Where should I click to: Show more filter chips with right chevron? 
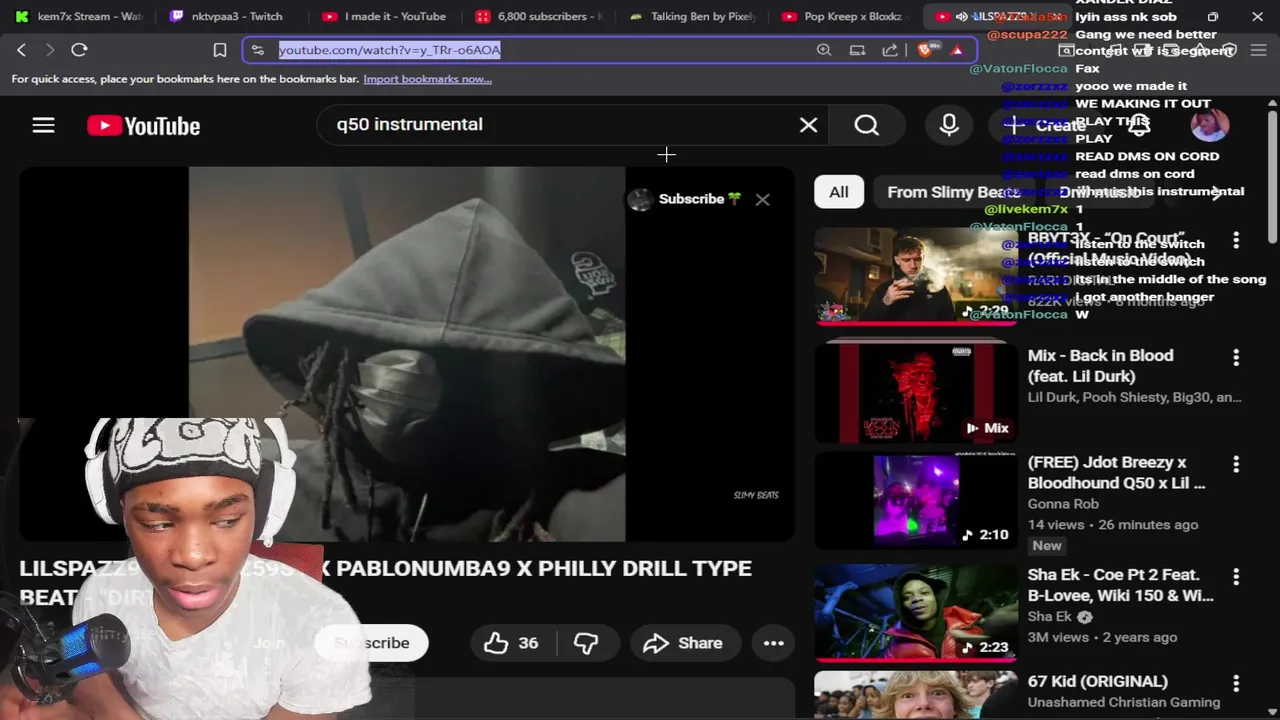(1217, 192)
